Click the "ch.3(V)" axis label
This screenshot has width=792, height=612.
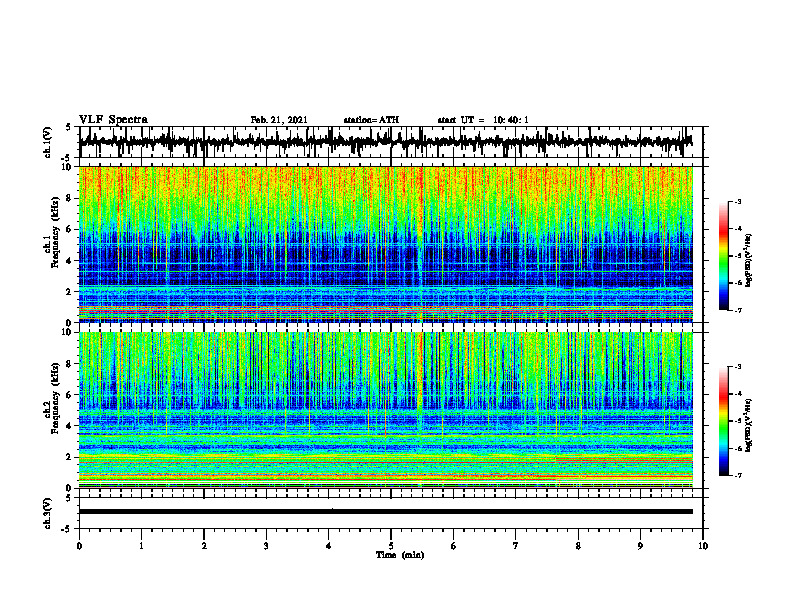click(48, 514)
